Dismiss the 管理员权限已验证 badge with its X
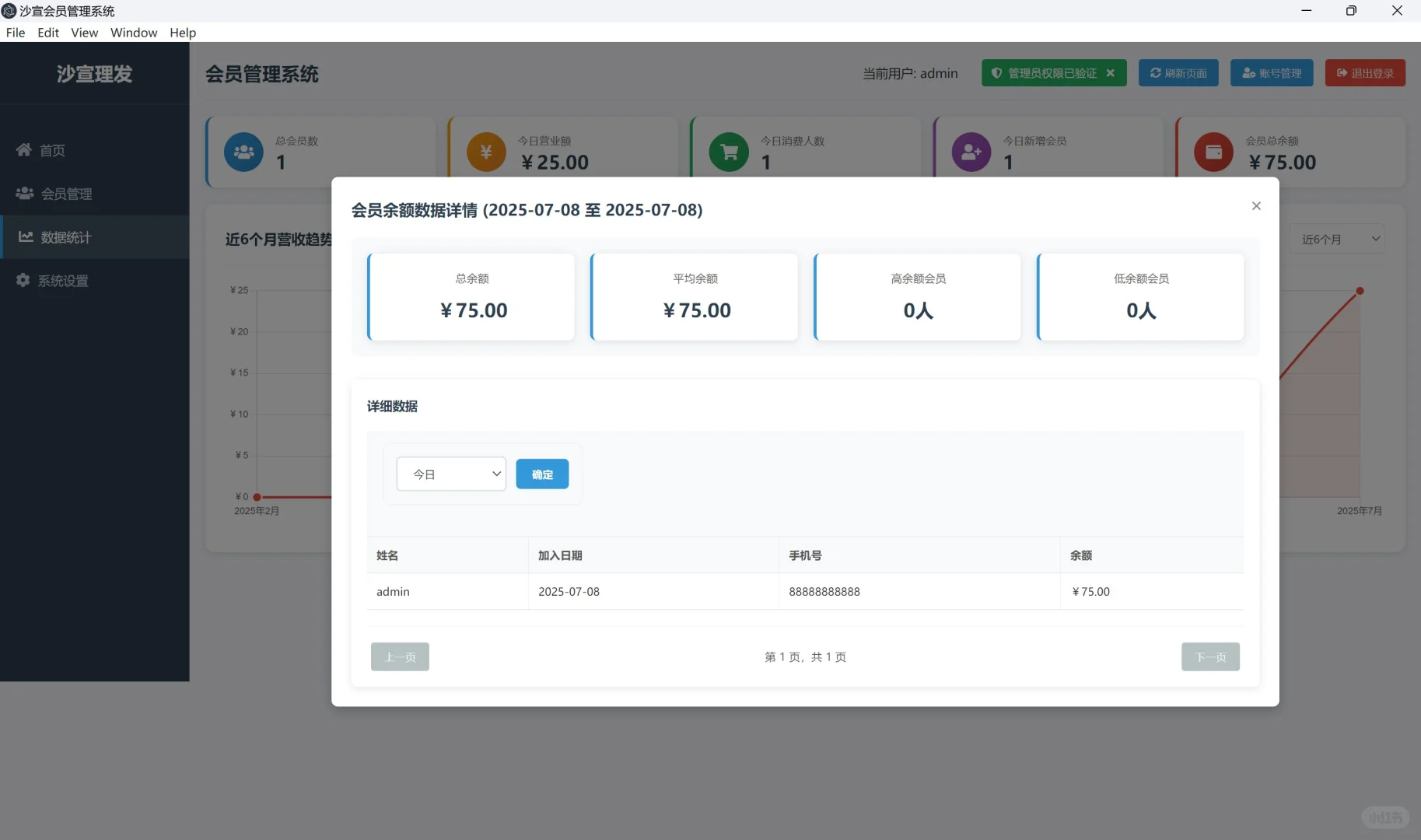Screen dimensions: 1421x840 1111,73
